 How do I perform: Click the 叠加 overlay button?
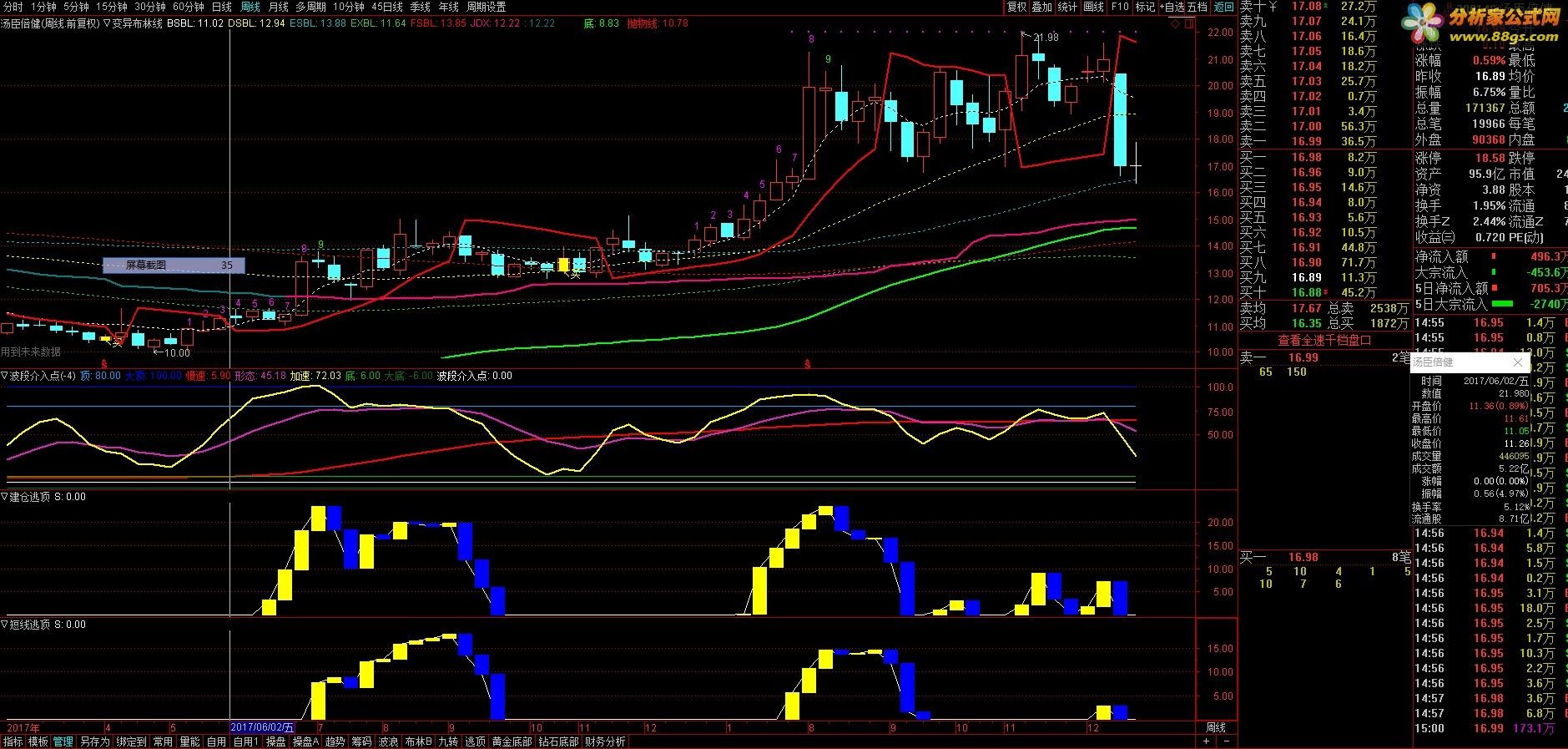click(1041, 7)
